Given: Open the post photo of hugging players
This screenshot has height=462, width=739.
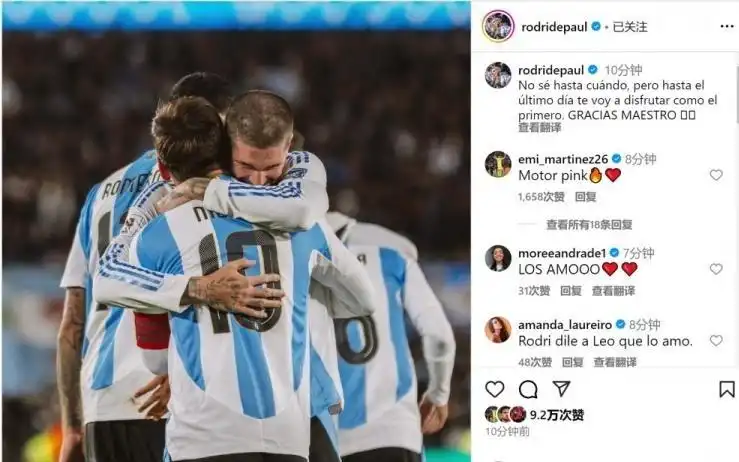Looking at the screenshot, I should click(x=236, y=231).
